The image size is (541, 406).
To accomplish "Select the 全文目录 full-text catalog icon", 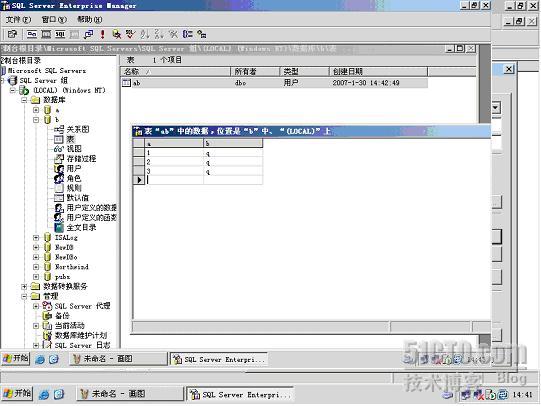I will [x=59, y=227].
